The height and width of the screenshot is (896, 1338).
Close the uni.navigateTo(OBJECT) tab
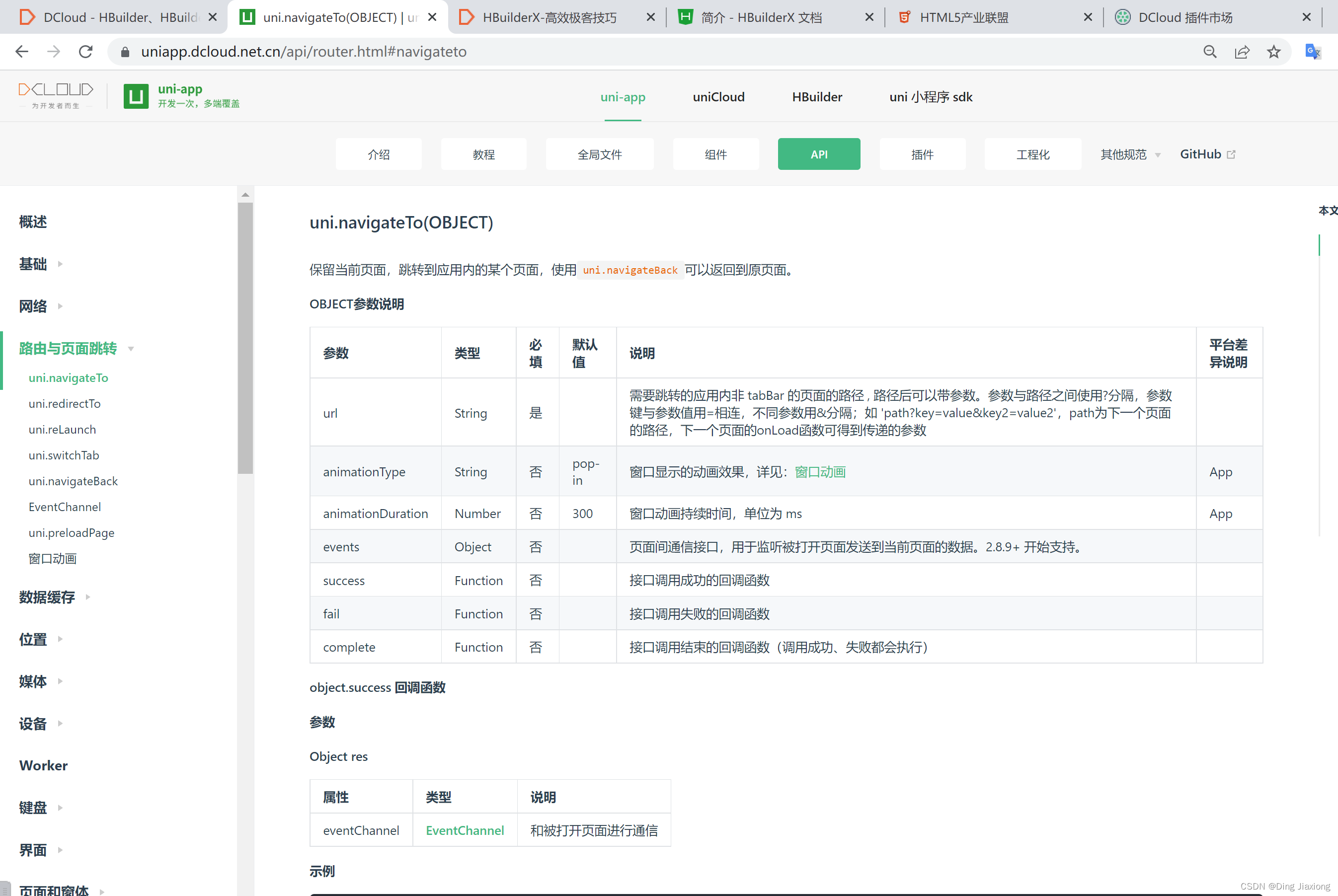pos(433,17)
